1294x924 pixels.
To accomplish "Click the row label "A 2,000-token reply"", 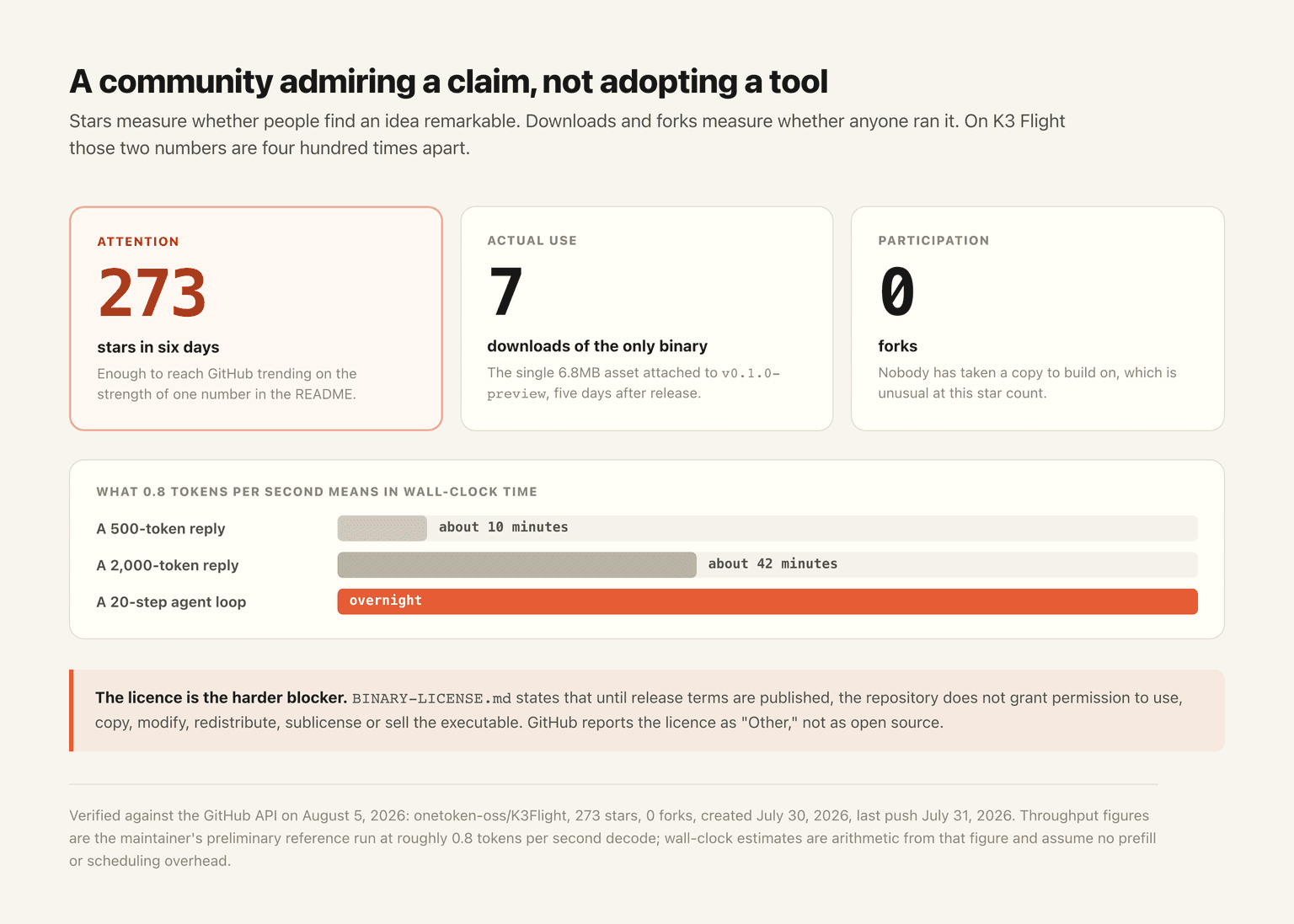I will [168, 565].
